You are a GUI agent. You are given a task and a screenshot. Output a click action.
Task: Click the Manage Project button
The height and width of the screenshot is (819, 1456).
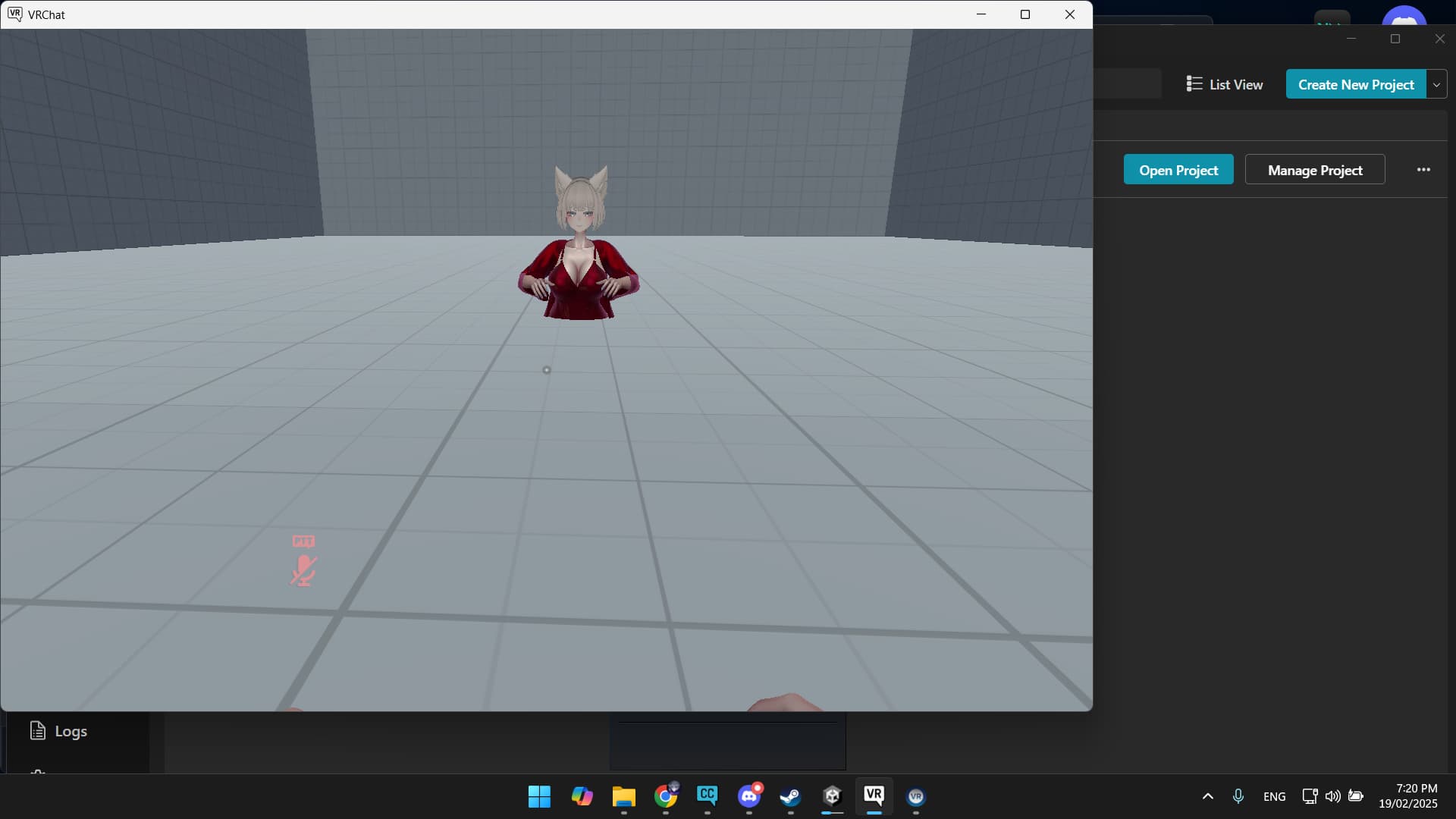point(1314,170)
